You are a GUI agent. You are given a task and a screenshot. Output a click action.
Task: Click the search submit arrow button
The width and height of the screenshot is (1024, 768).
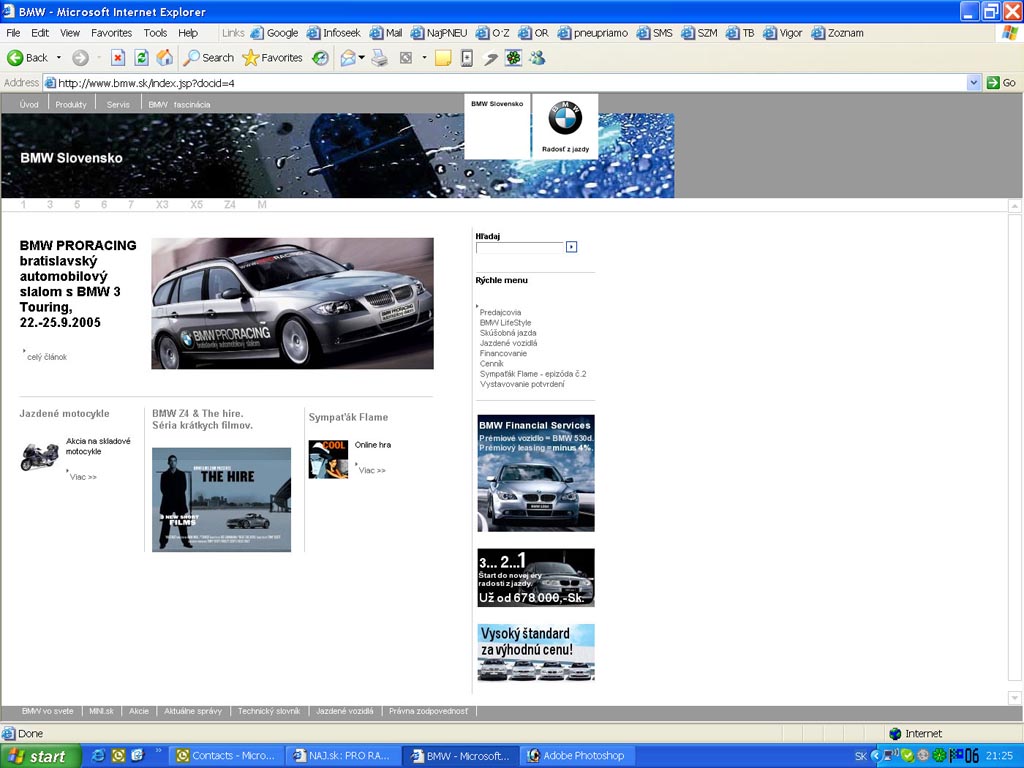click(x=571, y=247)
